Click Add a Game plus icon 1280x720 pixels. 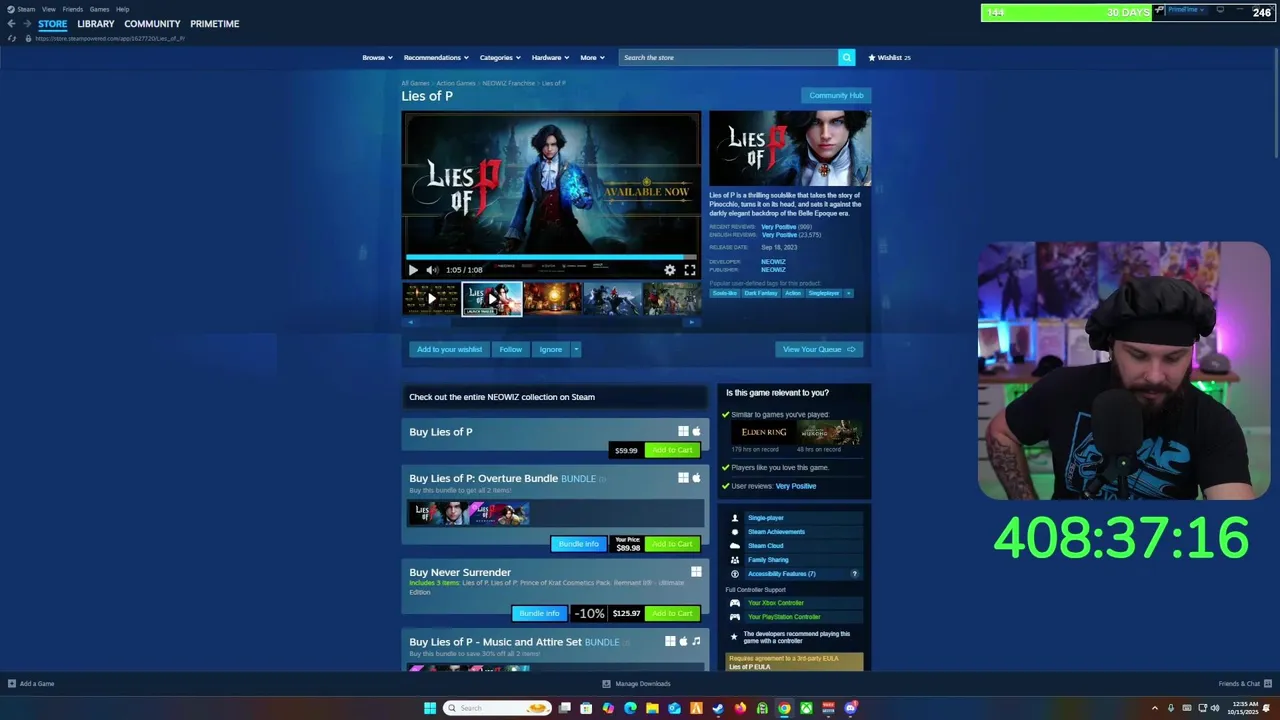click(x=12, y=684)
